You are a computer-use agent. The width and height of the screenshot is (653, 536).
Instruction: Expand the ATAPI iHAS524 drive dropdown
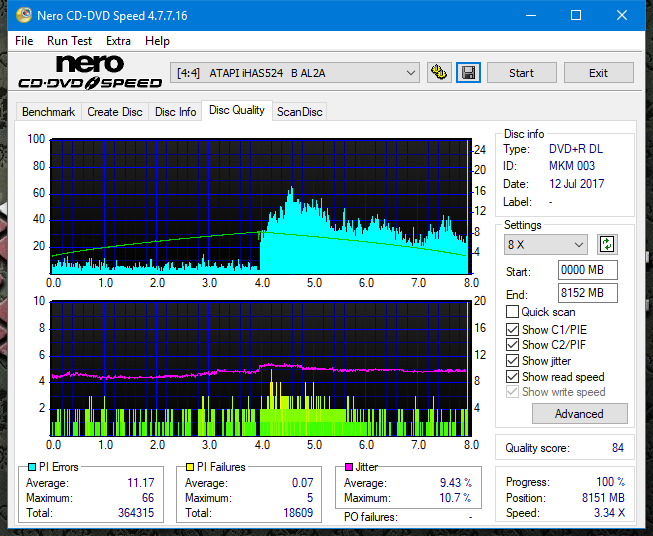(x=295, y=73)
